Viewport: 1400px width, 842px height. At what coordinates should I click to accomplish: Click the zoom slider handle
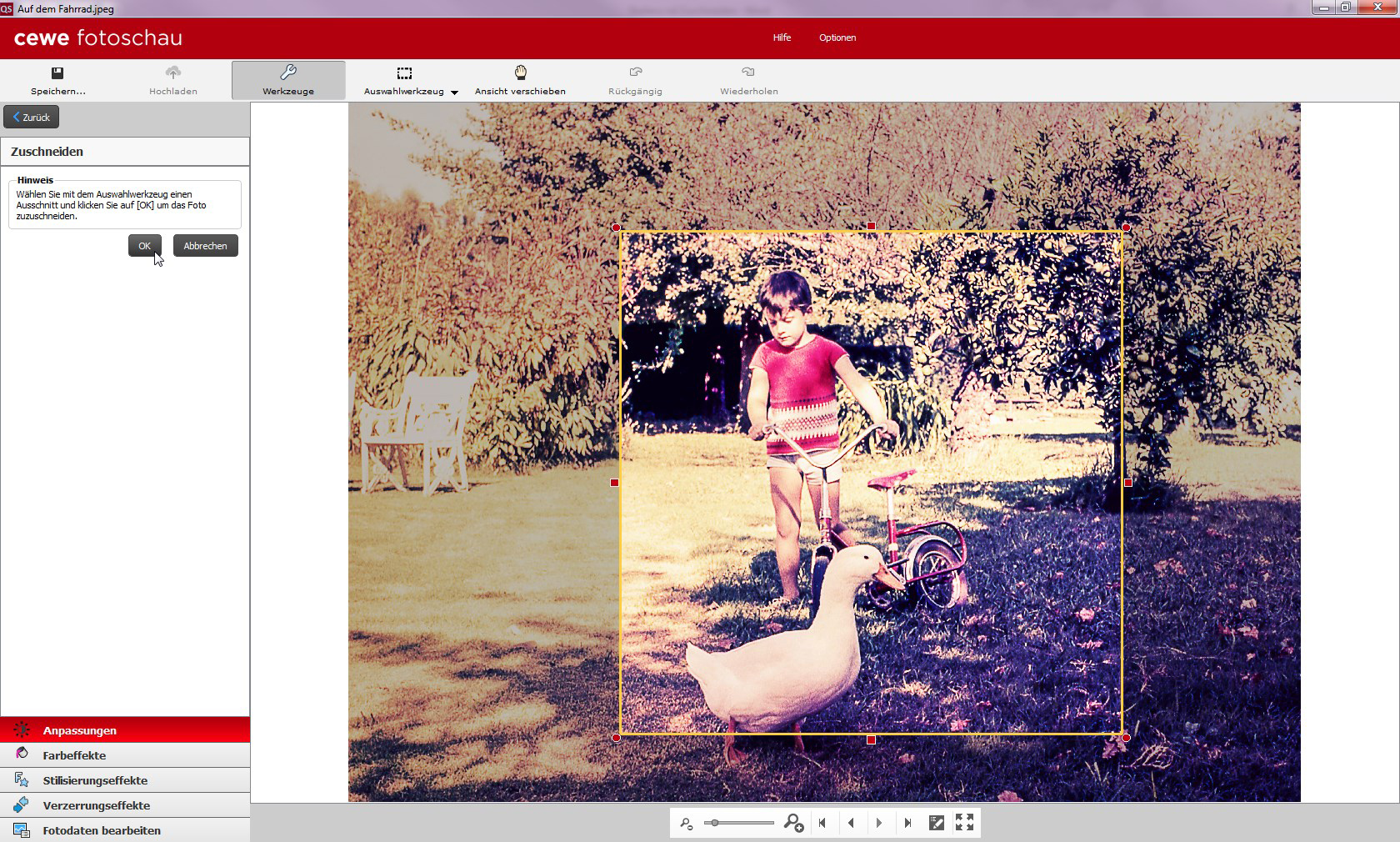[714, 823]
